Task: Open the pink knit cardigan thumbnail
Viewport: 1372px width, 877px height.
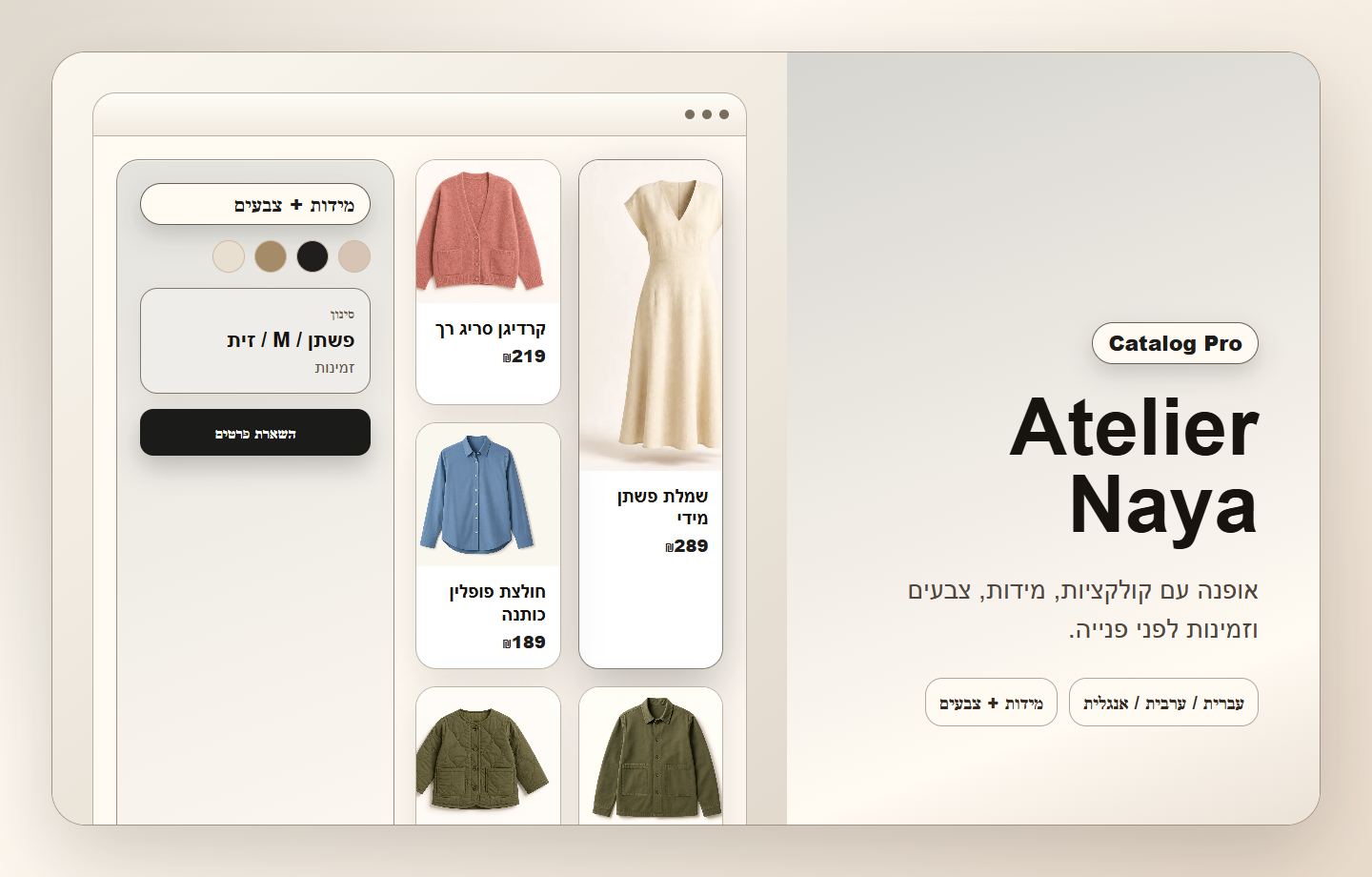Action: [488, 232]
